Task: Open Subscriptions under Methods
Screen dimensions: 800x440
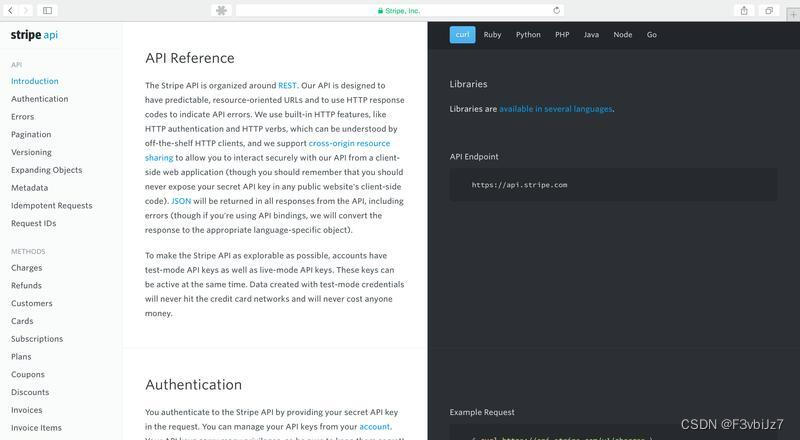Action: 37,339
